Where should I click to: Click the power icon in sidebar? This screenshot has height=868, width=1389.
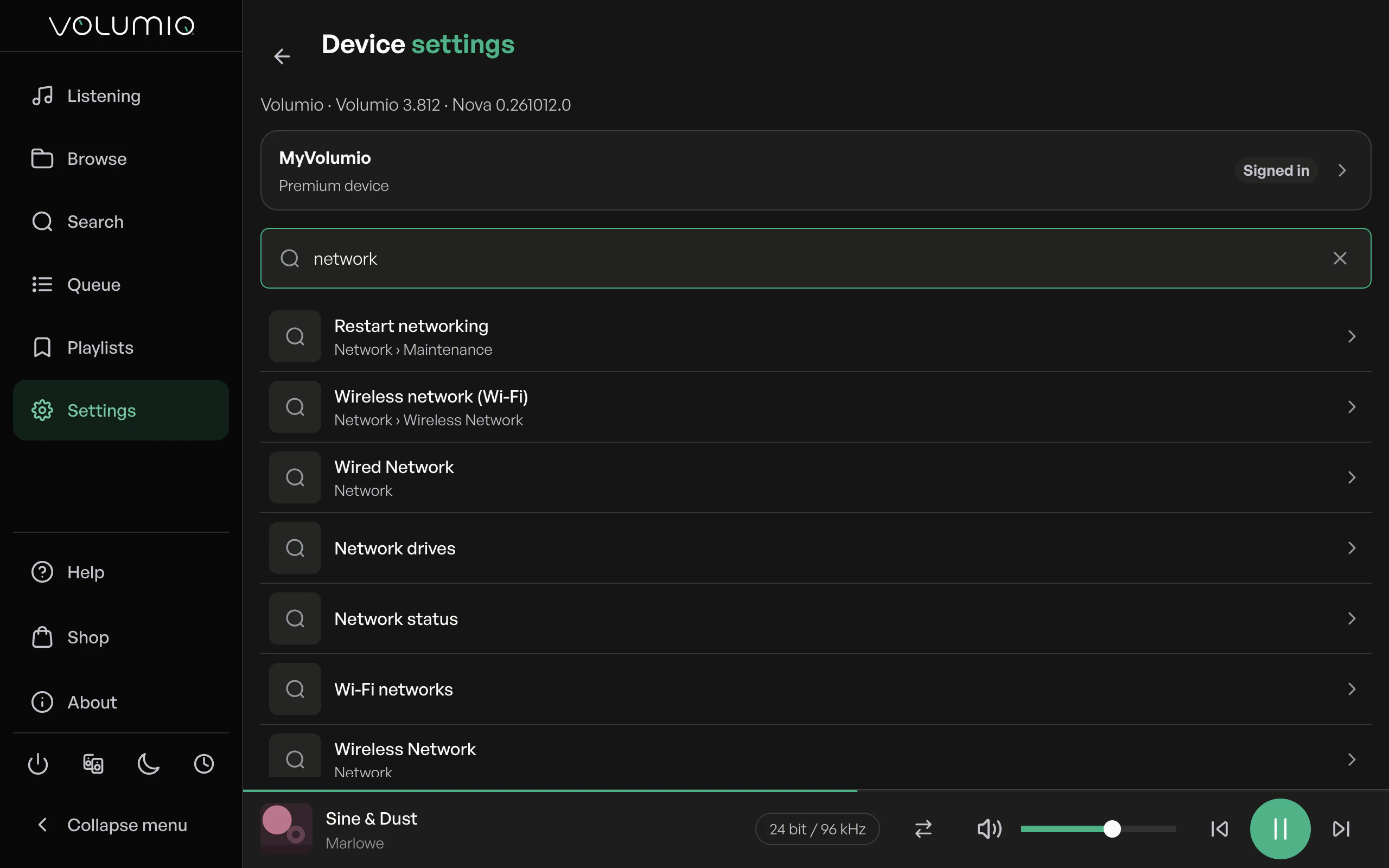click(38, 763)
